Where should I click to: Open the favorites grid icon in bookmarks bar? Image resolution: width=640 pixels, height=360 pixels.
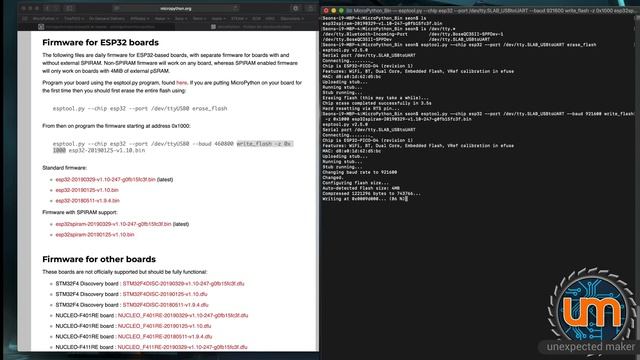click(x=25, y=18)
